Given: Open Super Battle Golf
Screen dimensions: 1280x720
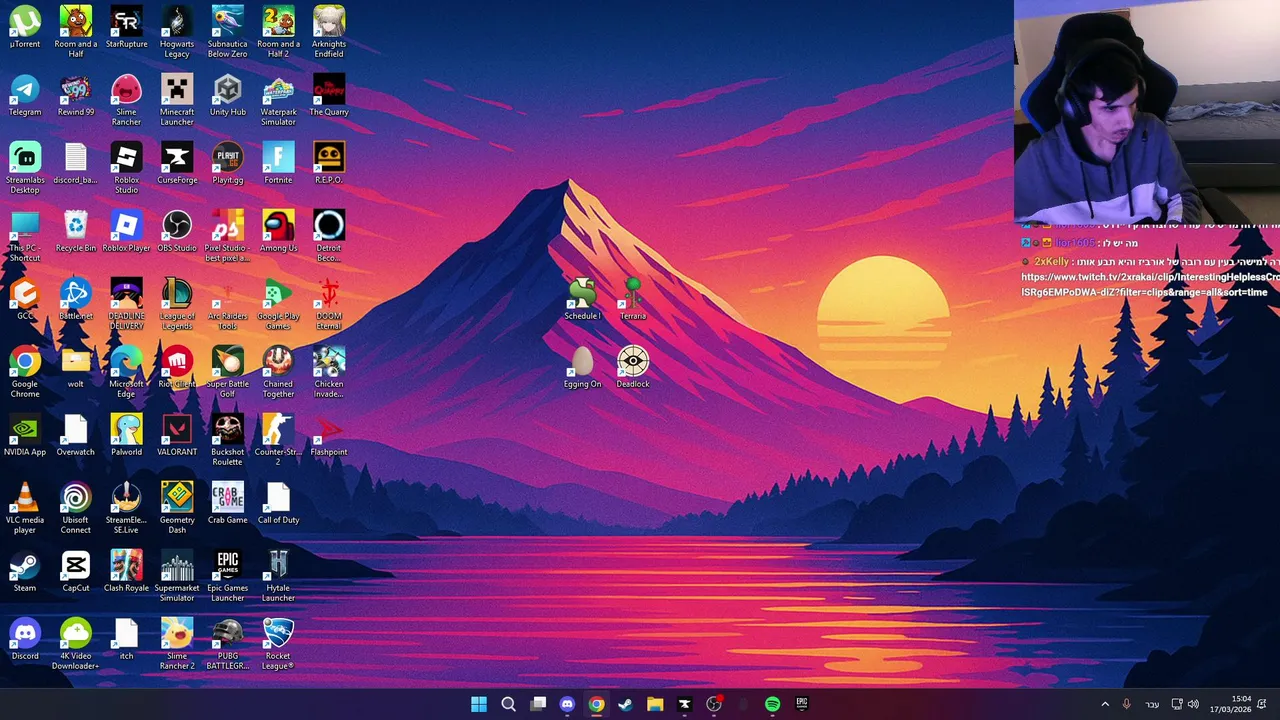Looking at the screenshot, I should click(227, 372).
